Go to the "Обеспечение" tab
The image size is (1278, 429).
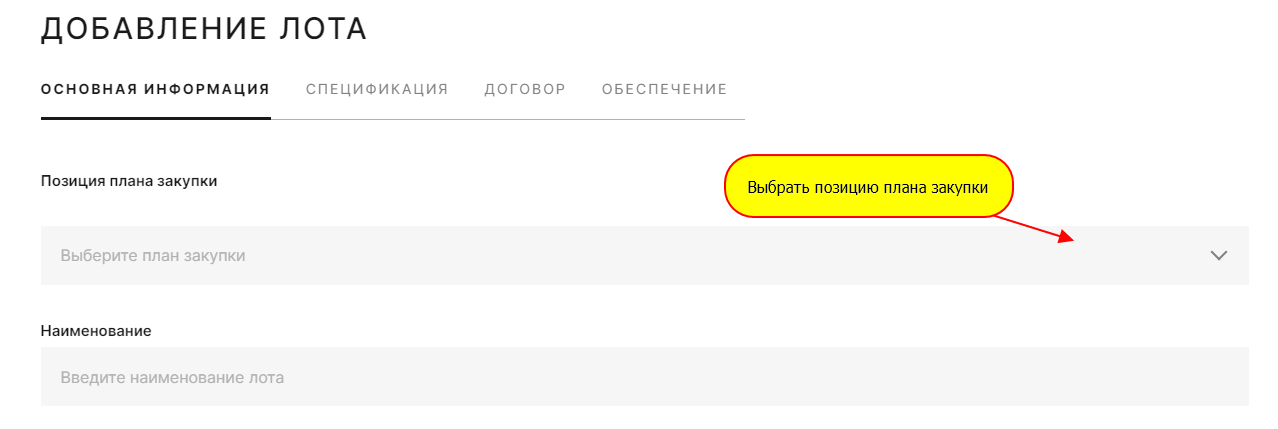pos(664,89)
